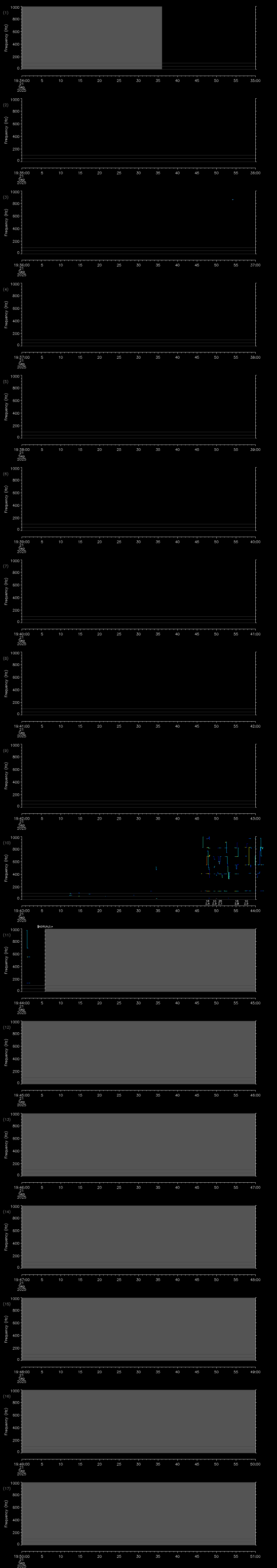Click the 30 second tick label under panel 7
The height and width of the screenshot is (1568, 277).
pos(138,634)
